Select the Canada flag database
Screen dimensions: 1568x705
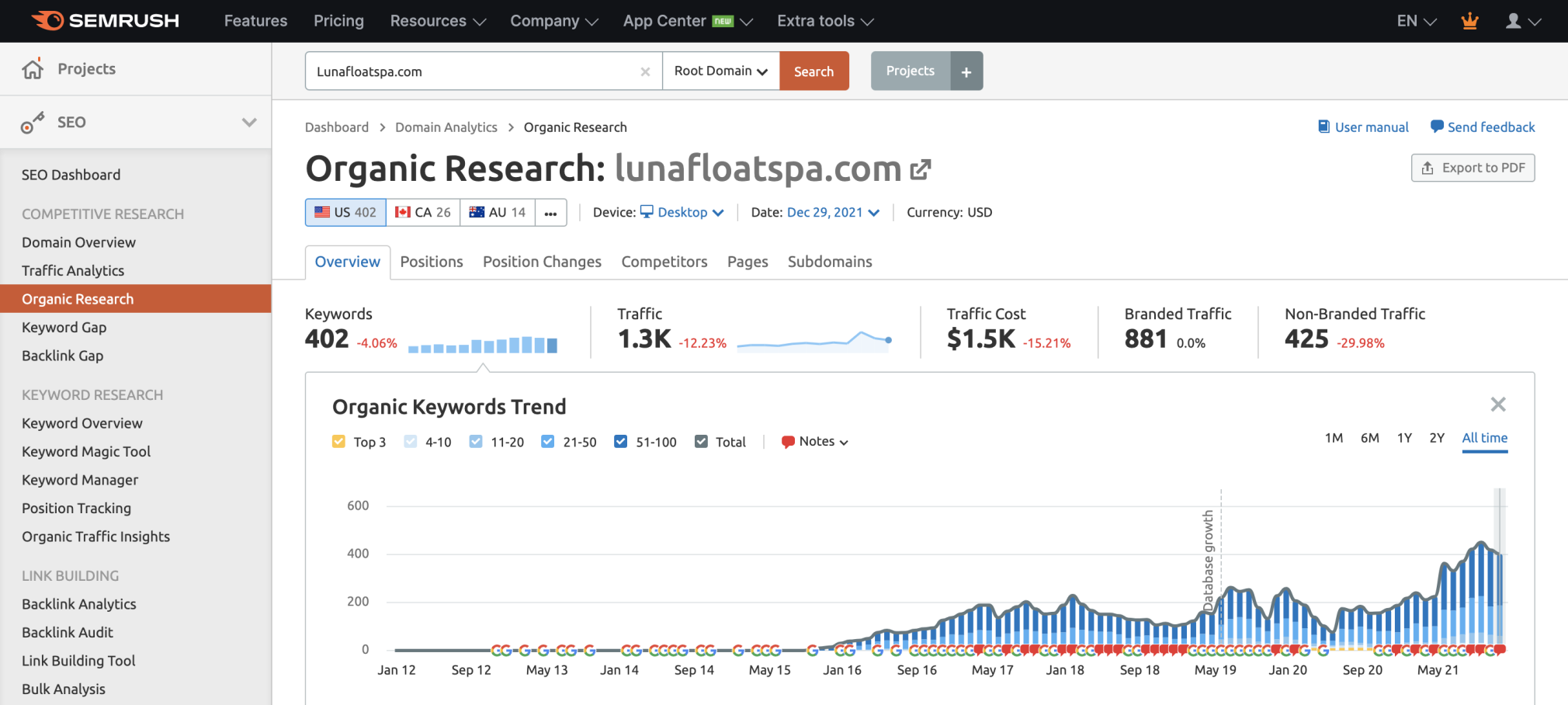tap(403, 212)
